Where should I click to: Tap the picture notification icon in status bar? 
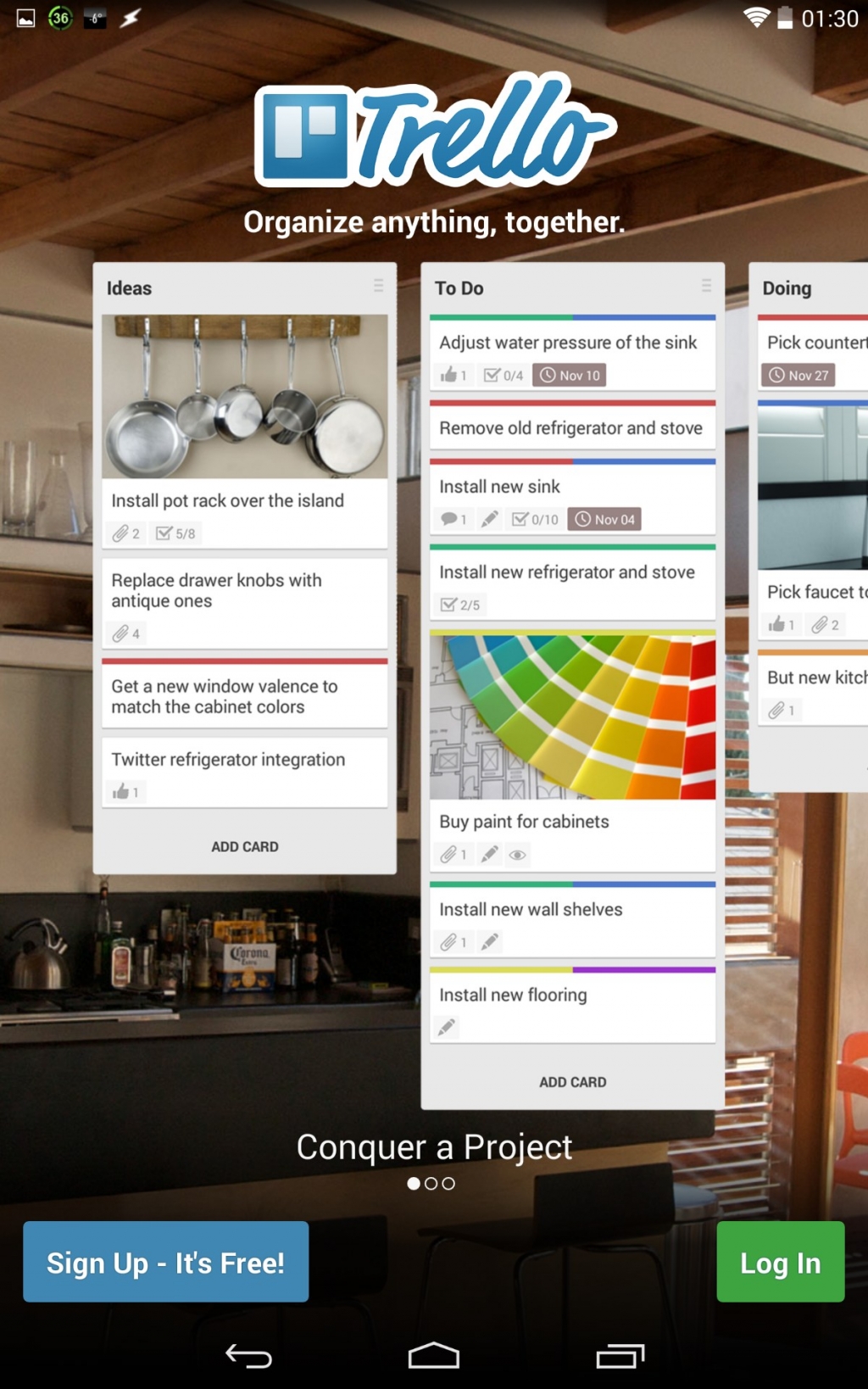point(25,18)
